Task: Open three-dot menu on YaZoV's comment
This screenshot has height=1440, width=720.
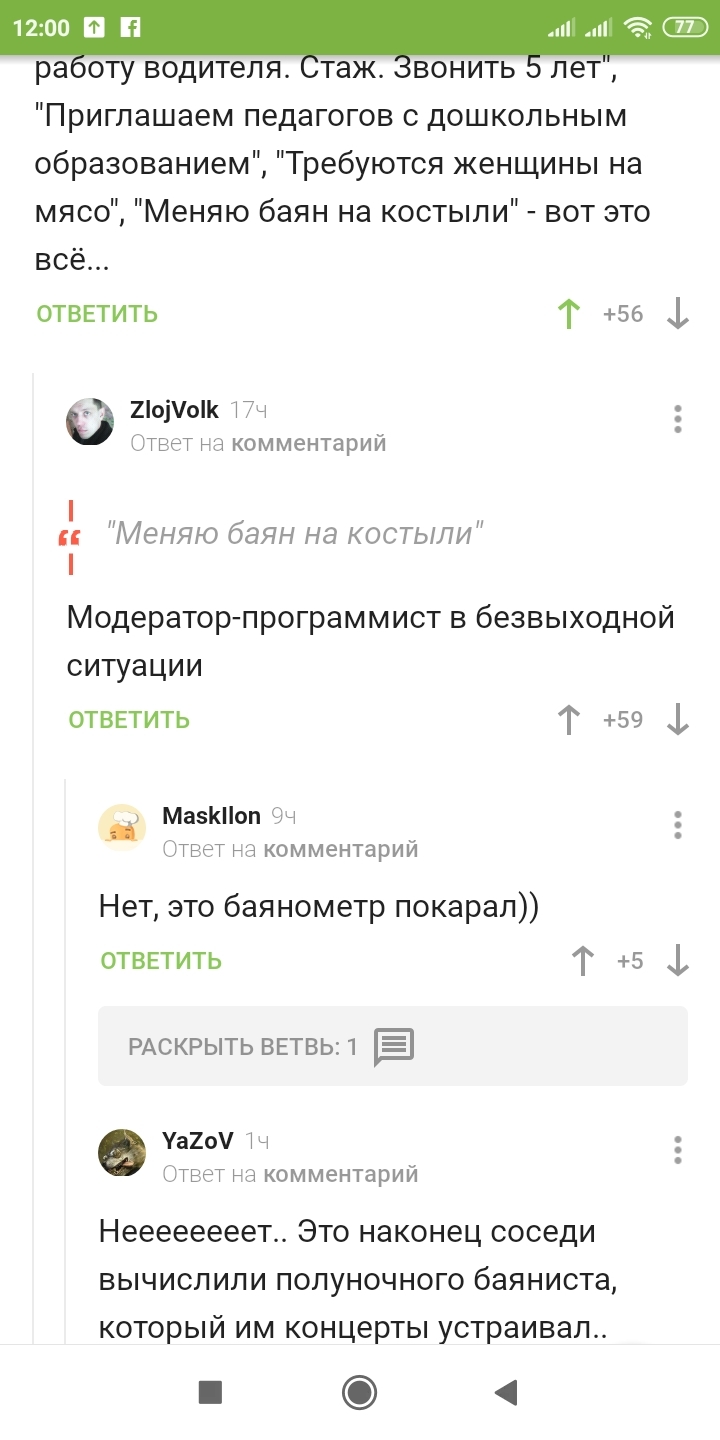Action: point(678,1150)
